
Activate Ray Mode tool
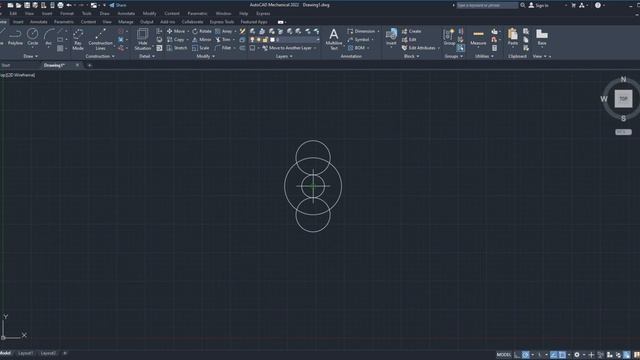[78, 39]
